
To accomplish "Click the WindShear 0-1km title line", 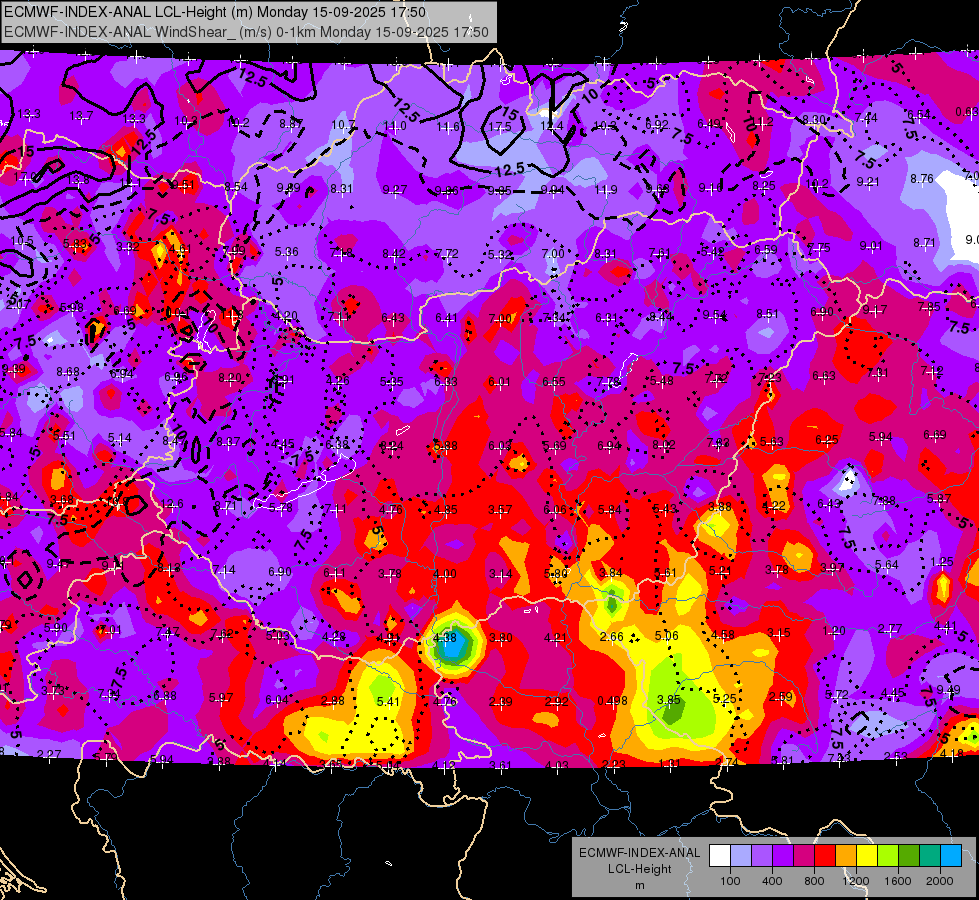I will (247, 32).
